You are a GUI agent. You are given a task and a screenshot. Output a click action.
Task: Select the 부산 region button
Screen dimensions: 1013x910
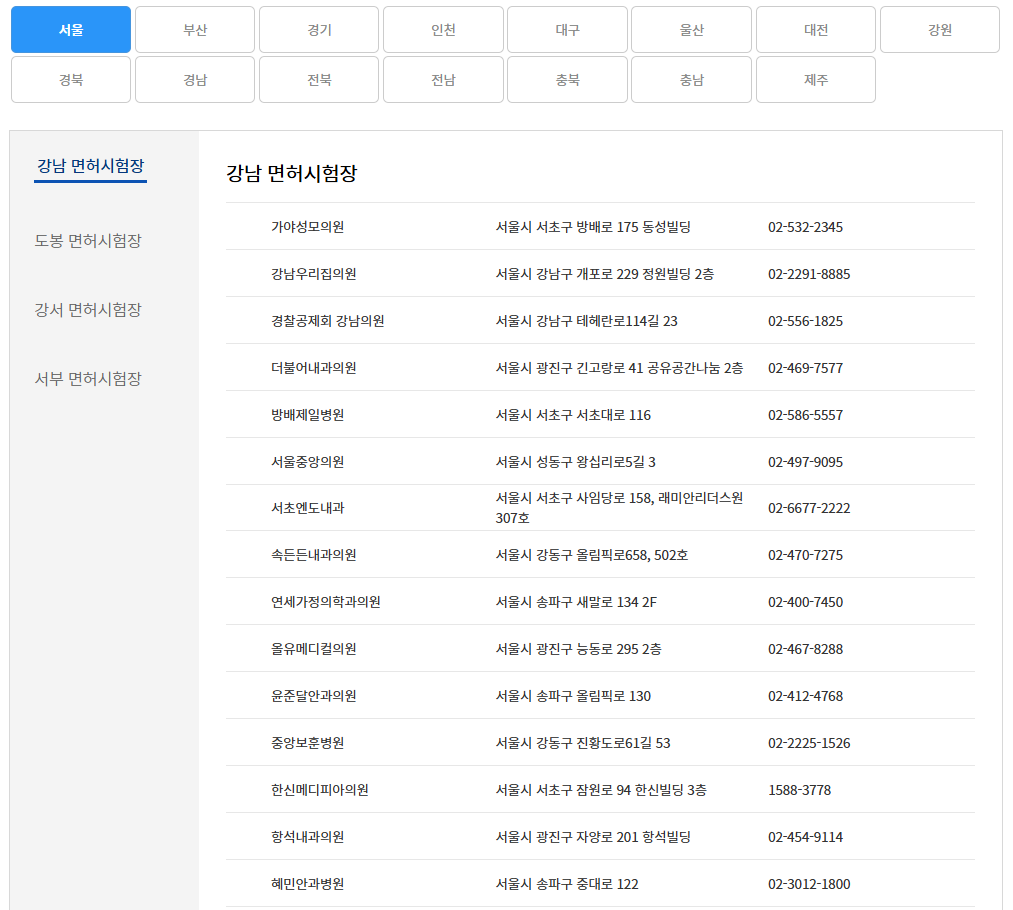(194, 30)
